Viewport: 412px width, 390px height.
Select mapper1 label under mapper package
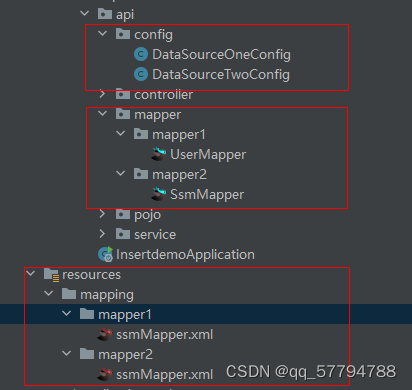tap(179, 135)
